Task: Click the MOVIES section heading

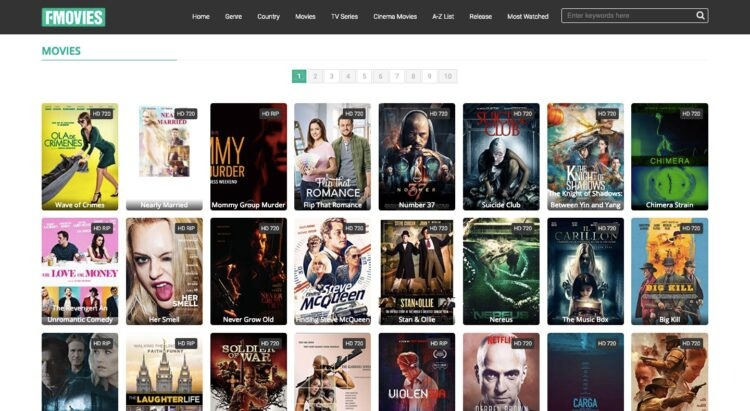Action: pos(61,51)
